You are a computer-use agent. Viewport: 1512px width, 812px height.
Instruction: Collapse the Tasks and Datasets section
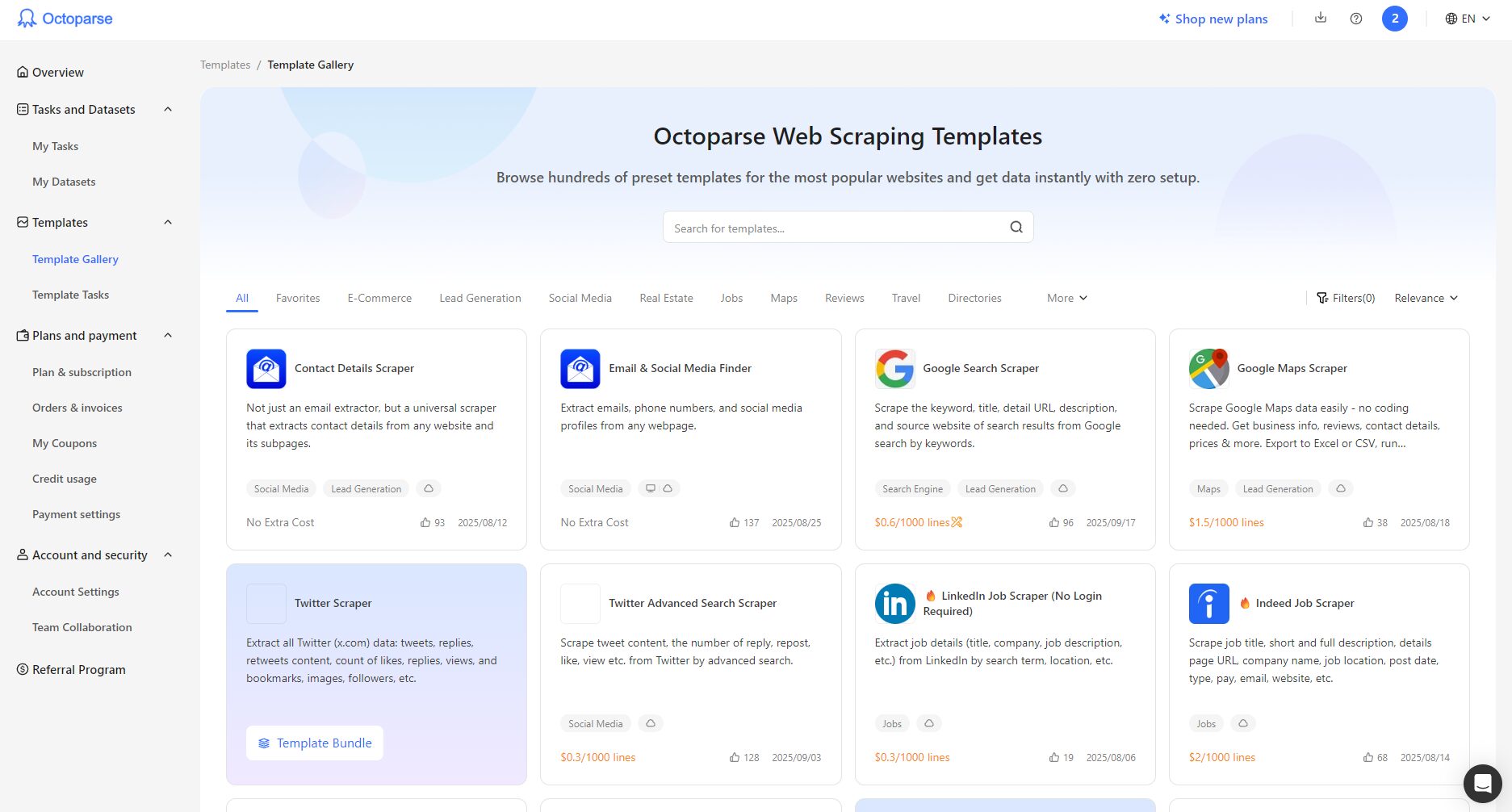pyautogui.click(x=168, y=109)
